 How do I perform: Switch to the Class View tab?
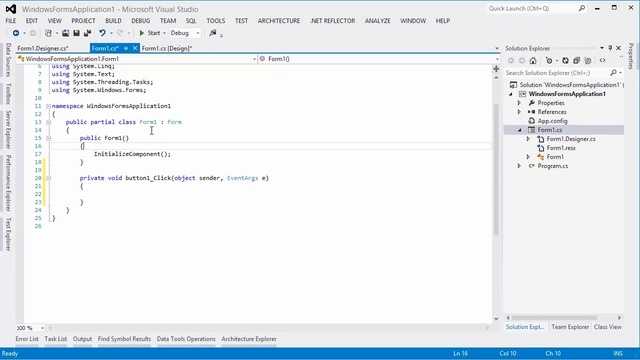(608, 327)
